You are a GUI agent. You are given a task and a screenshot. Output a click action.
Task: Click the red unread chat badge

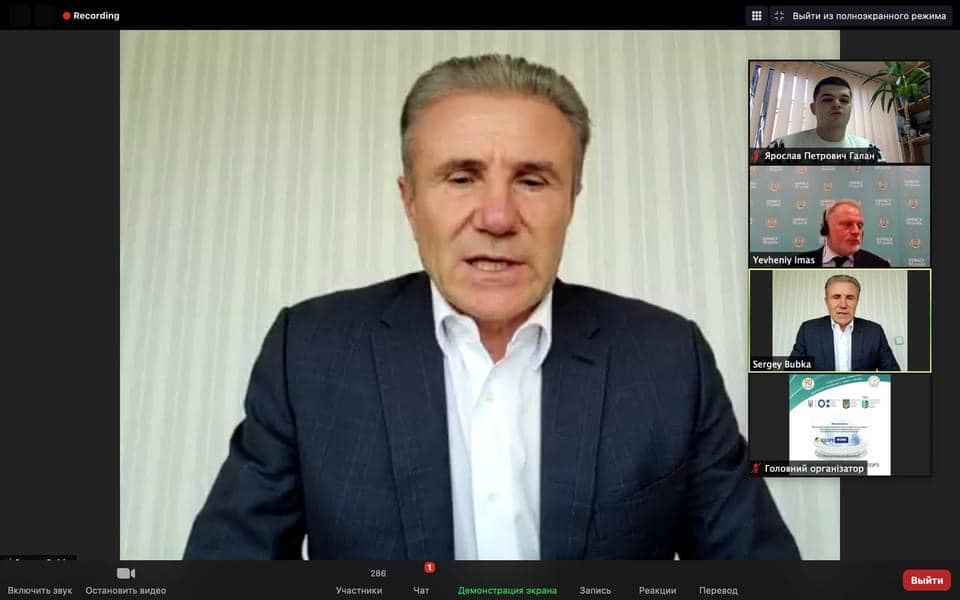430,568
